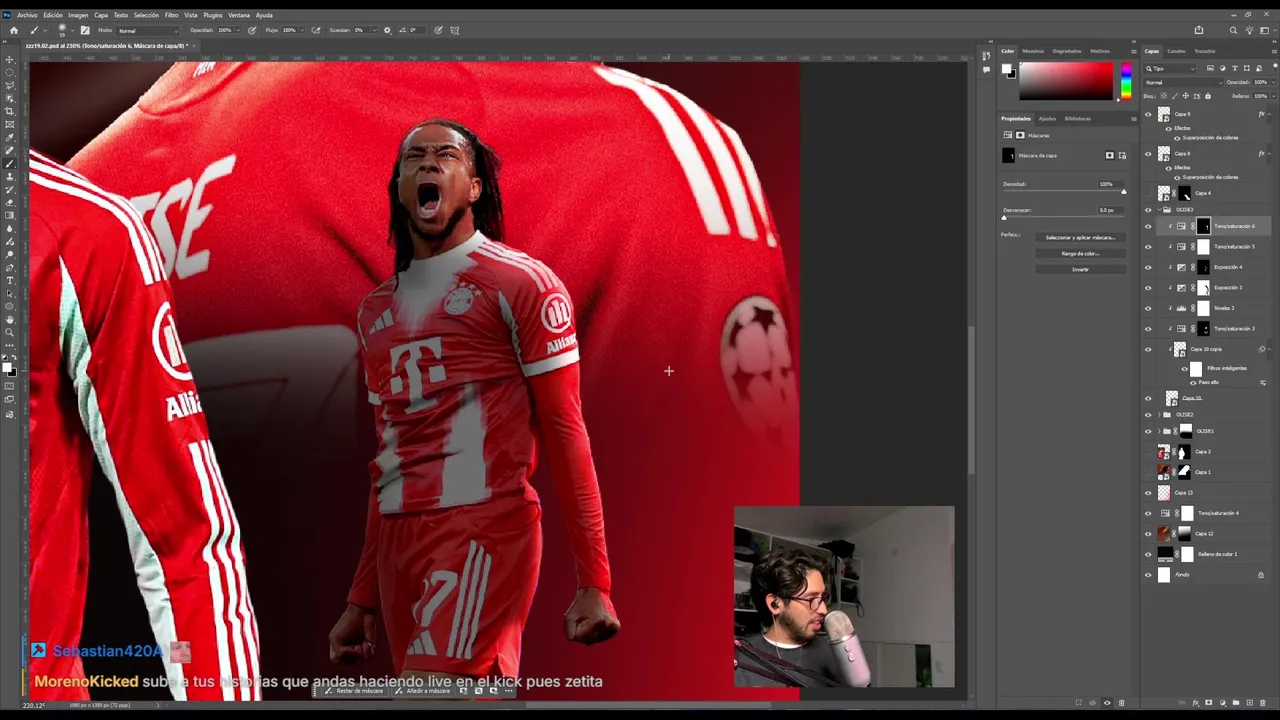Image resolution: width=1280 pixels, height=720 pixels.
Task: Select the Type tool
Action: pos(10,281)
